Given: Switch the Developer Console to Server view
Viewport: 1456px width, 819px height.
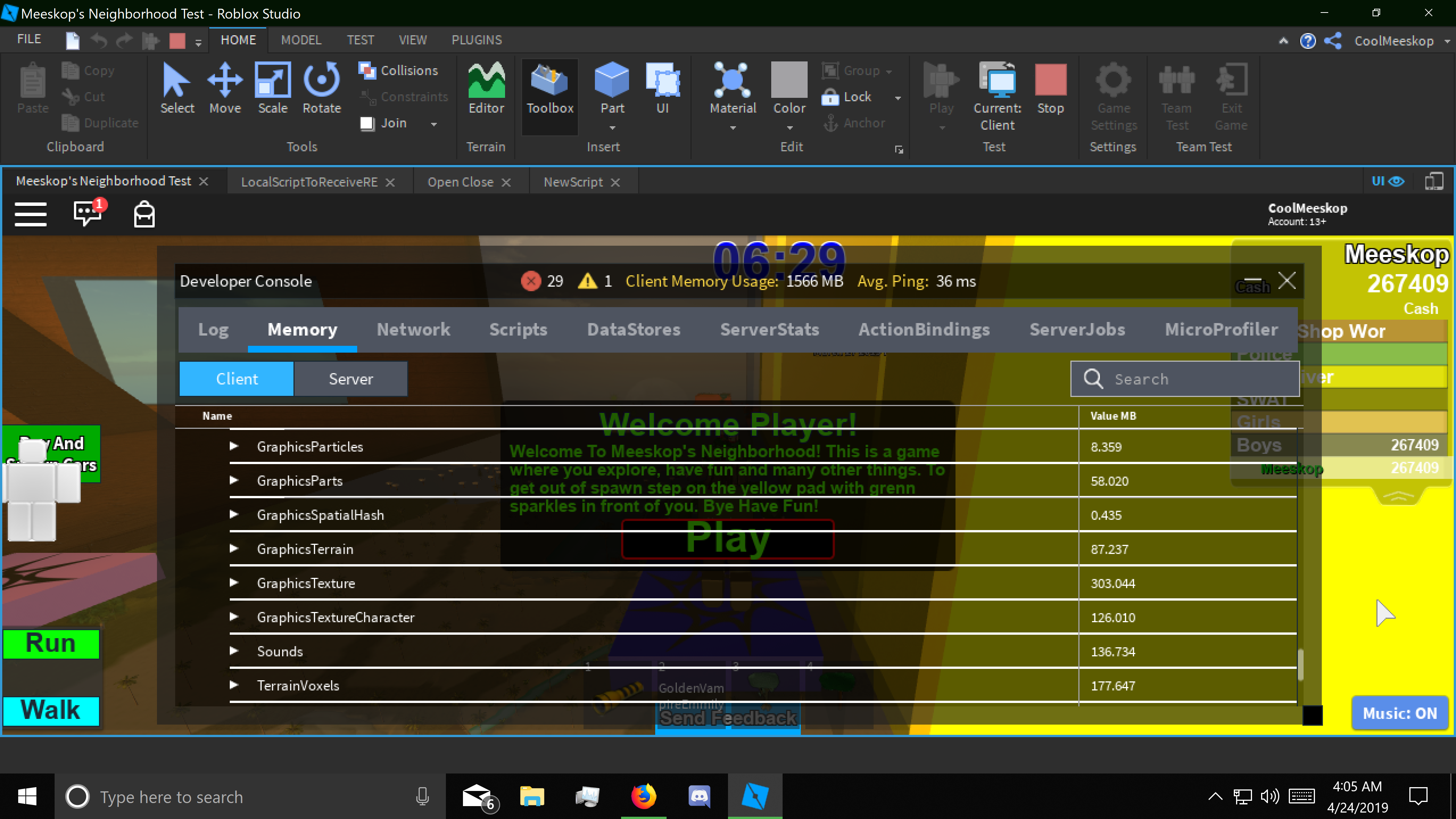Looking at the screenshot, I should [x=350, y=379].
